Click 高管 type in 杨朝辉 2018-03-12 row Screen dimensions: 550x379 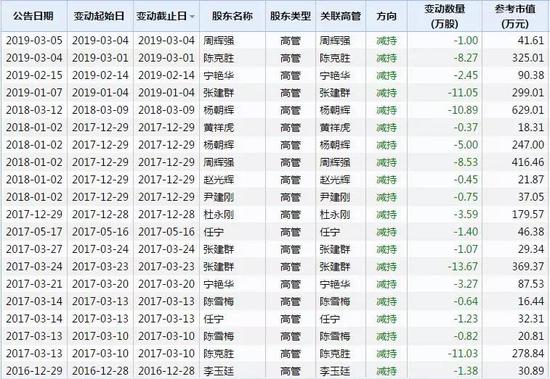click(290, 111)
